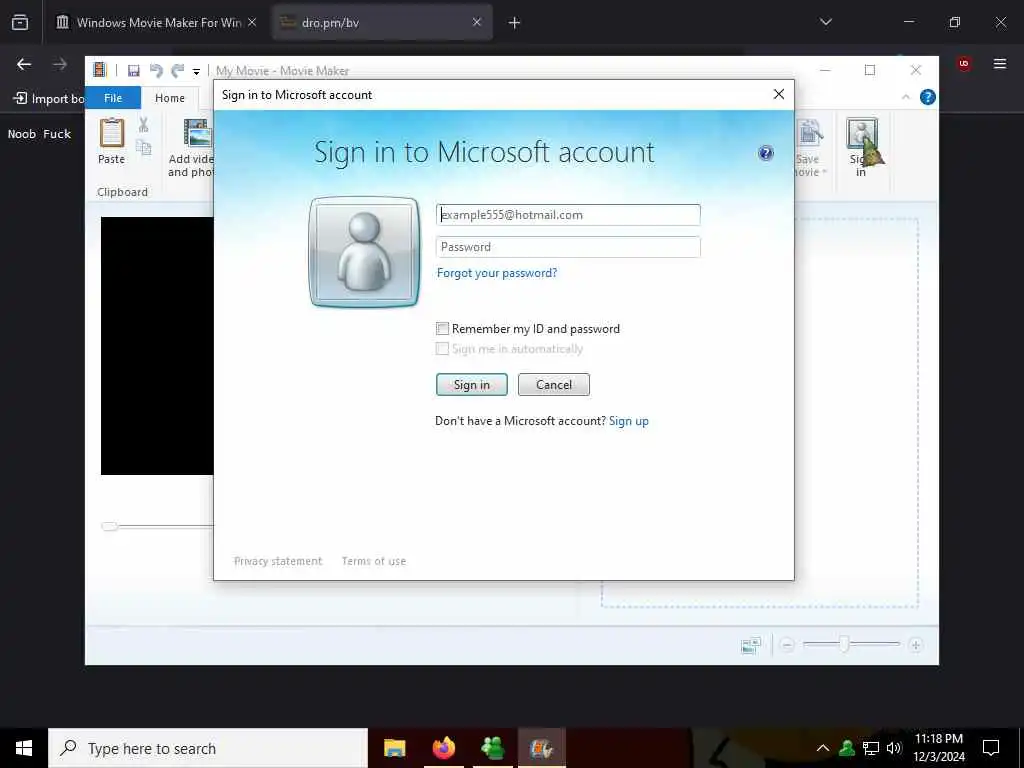
Task: Open the Terms of use link
Action: coord(374,561)
